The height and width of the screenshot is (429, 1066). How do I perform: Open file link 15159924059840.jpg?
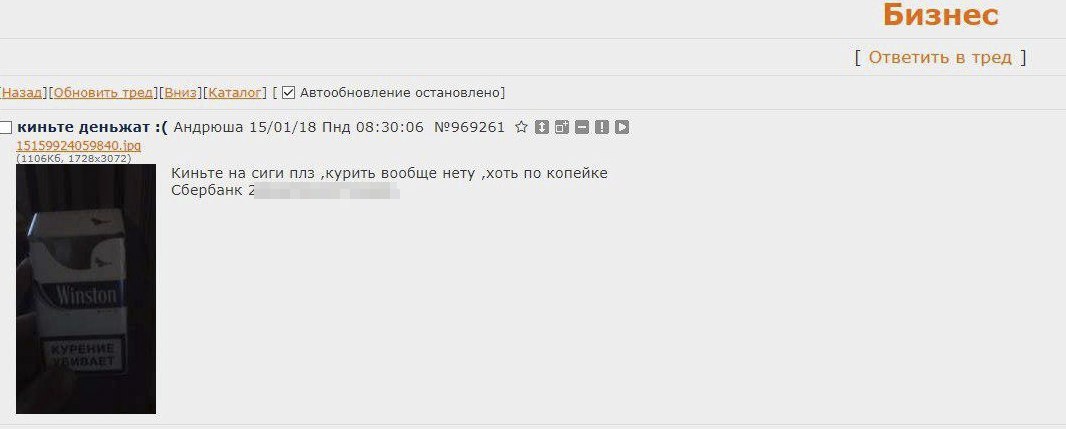pyautogui.click(x=78, y=145)
